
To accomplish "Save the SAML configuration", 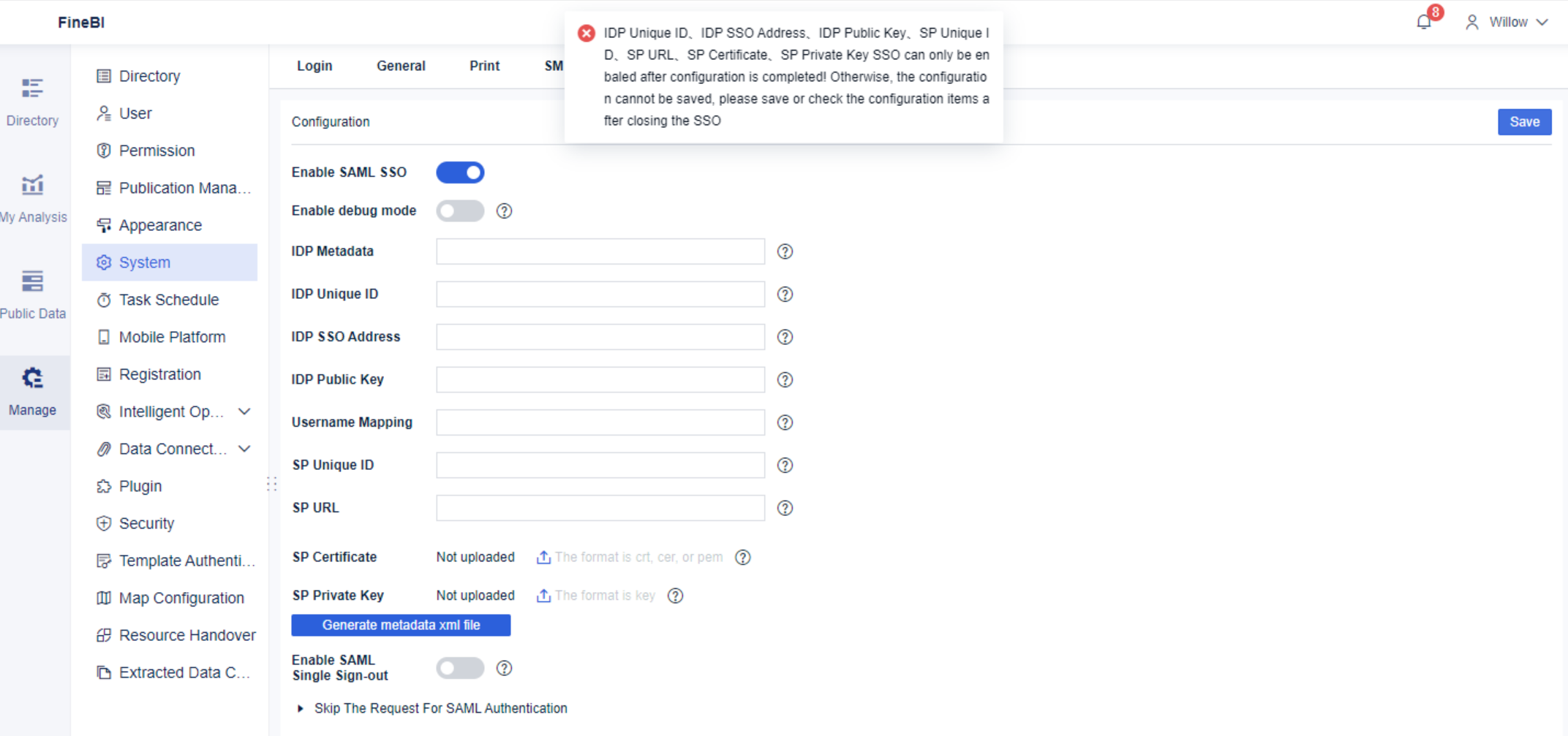I will 1525,121.
